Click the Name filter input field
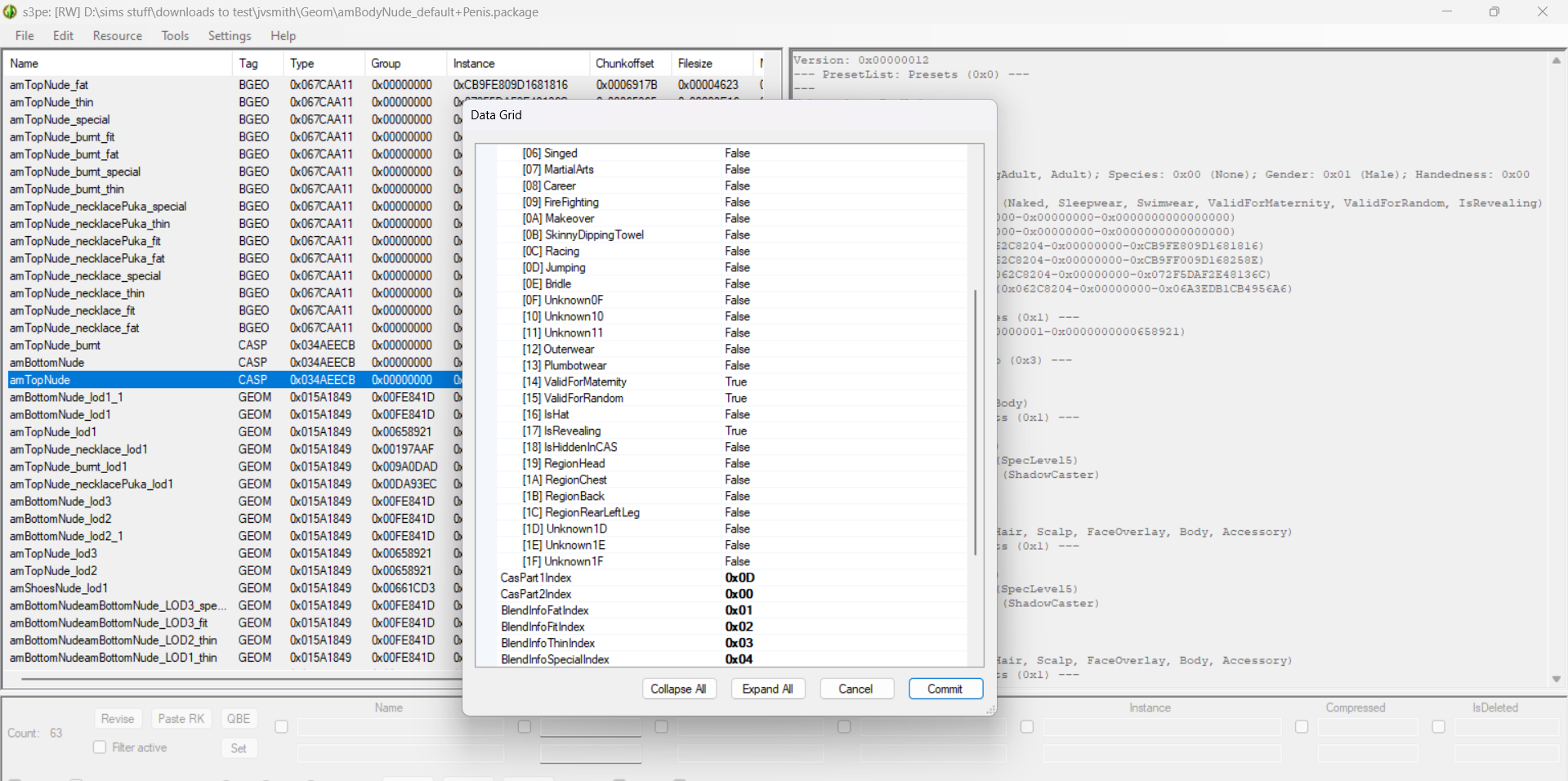Screen dimensions: 1568x781 click(x=400, y=727)
